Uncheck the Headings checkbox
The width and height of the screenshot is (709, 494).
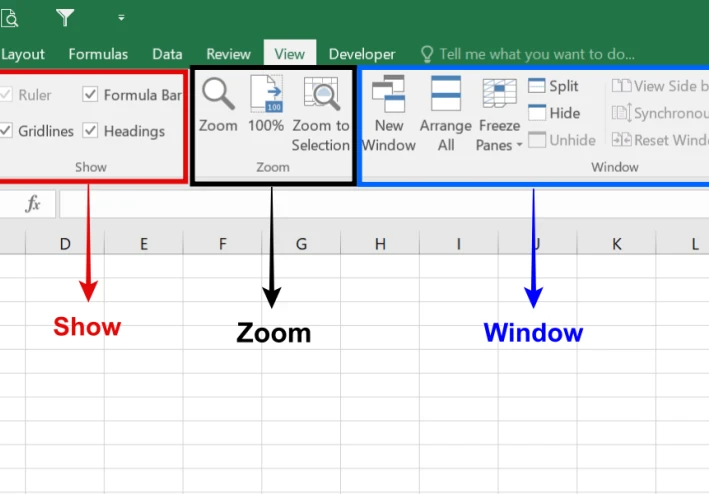90,131
